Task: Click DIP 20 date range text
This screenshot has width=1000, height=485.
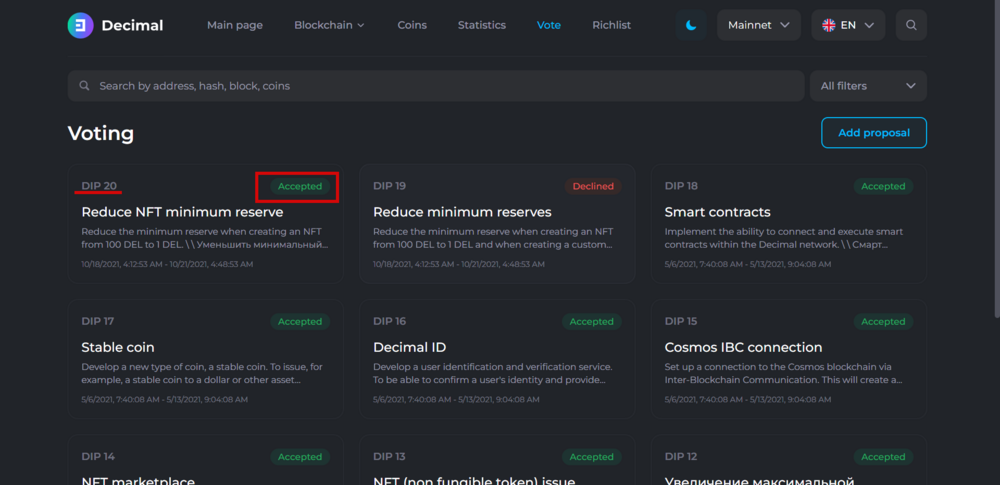Action: tap(165, 264)
